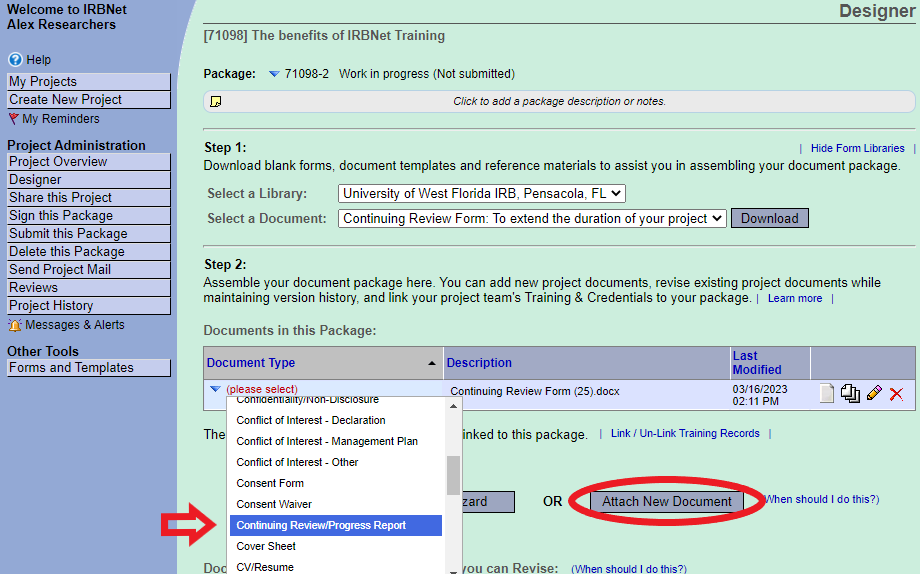View the Continuing Review Form document page icon
Viewport: 920px width, 574px height.
point(827,393)
